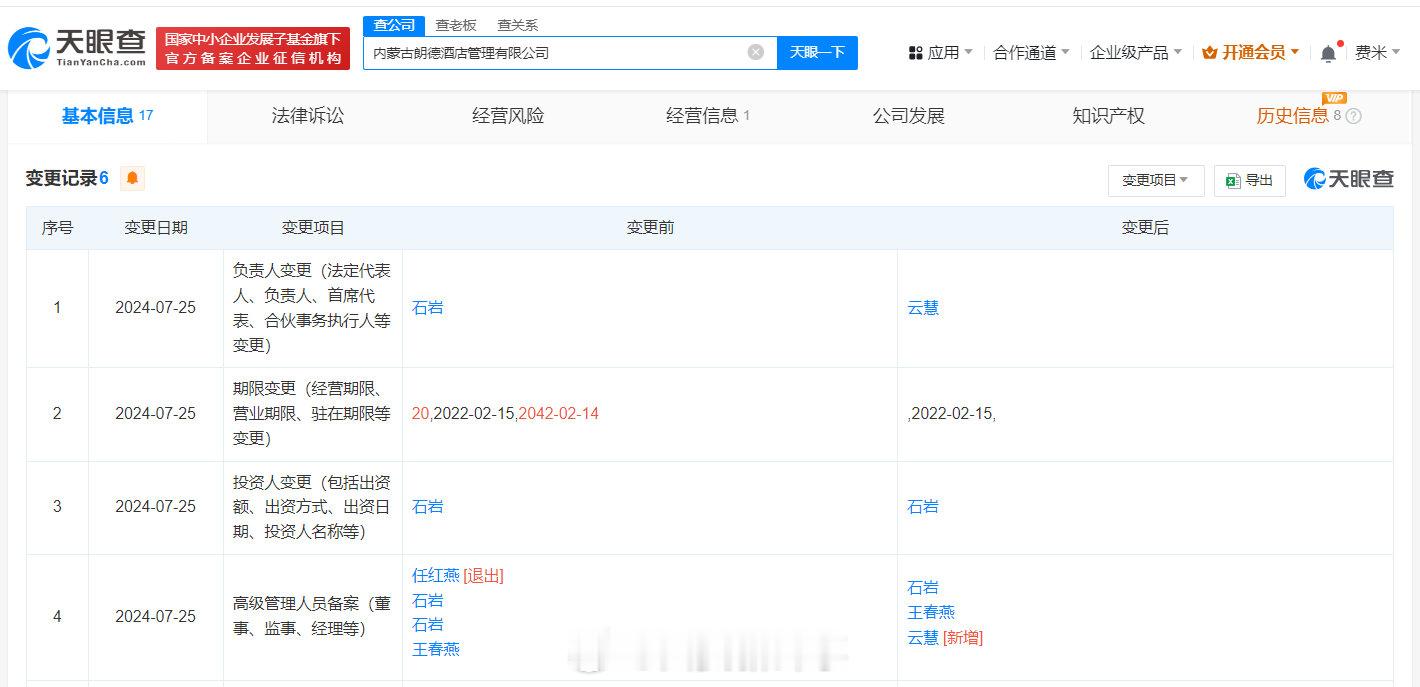The height and width of the screenshot is (687, 1420).
Task: Open 石岩 link in row 1 变更前
Action: (427, 308)
